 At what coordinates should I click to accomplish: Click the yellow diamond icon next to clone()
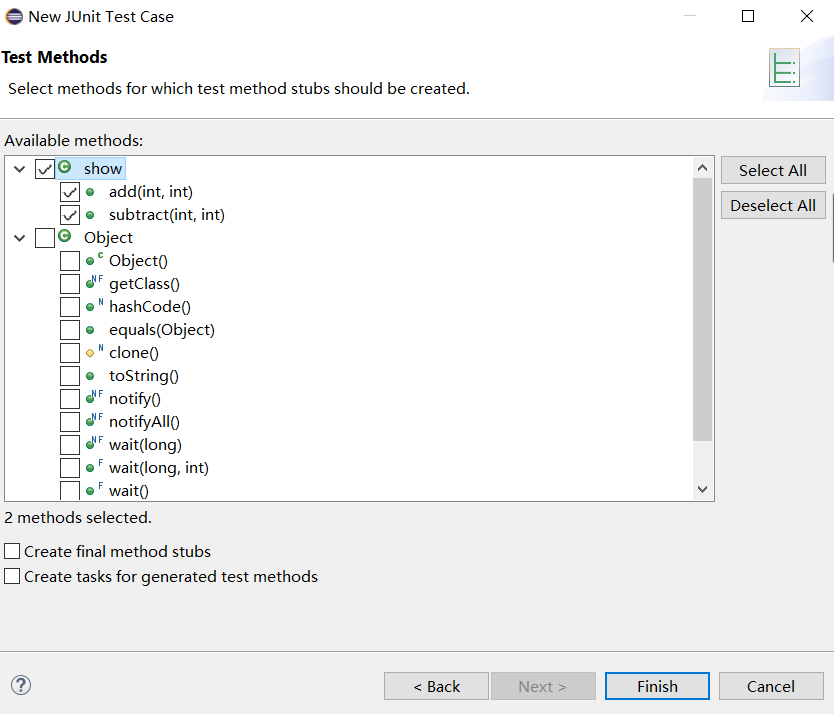(90, 353)
